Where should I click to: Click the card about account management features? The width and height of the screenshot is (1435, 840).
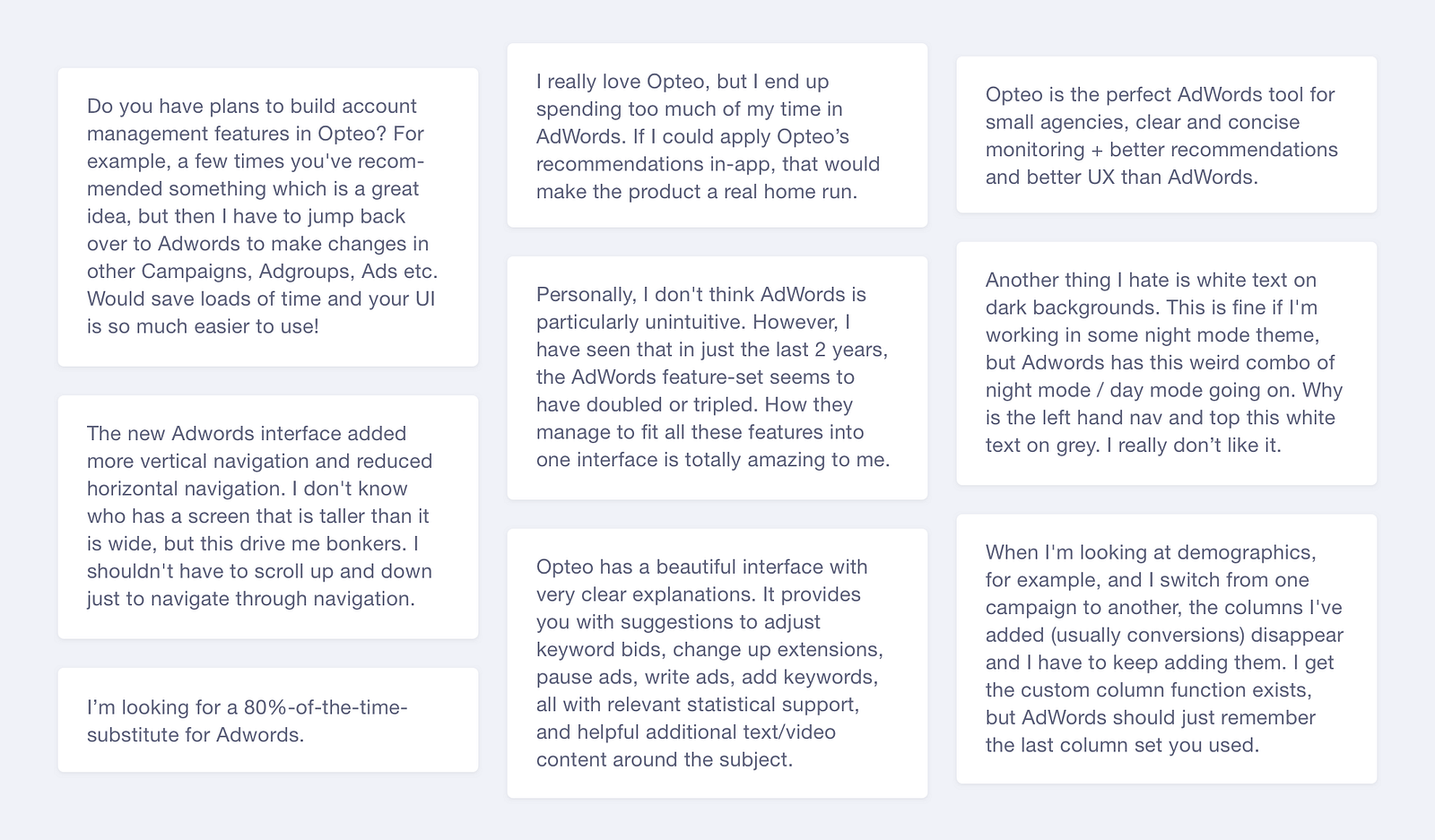(x=268, y=217)
